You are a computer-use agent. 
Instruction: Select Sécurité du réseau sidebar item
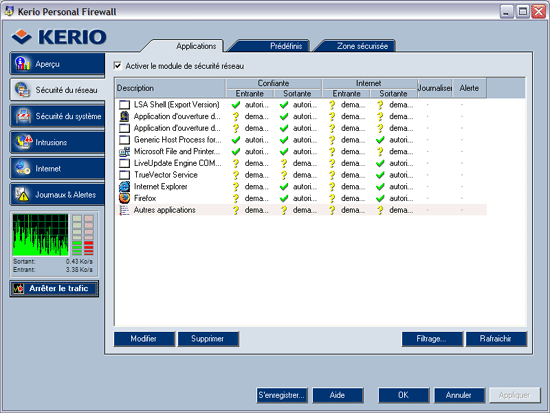click(57, 90)
